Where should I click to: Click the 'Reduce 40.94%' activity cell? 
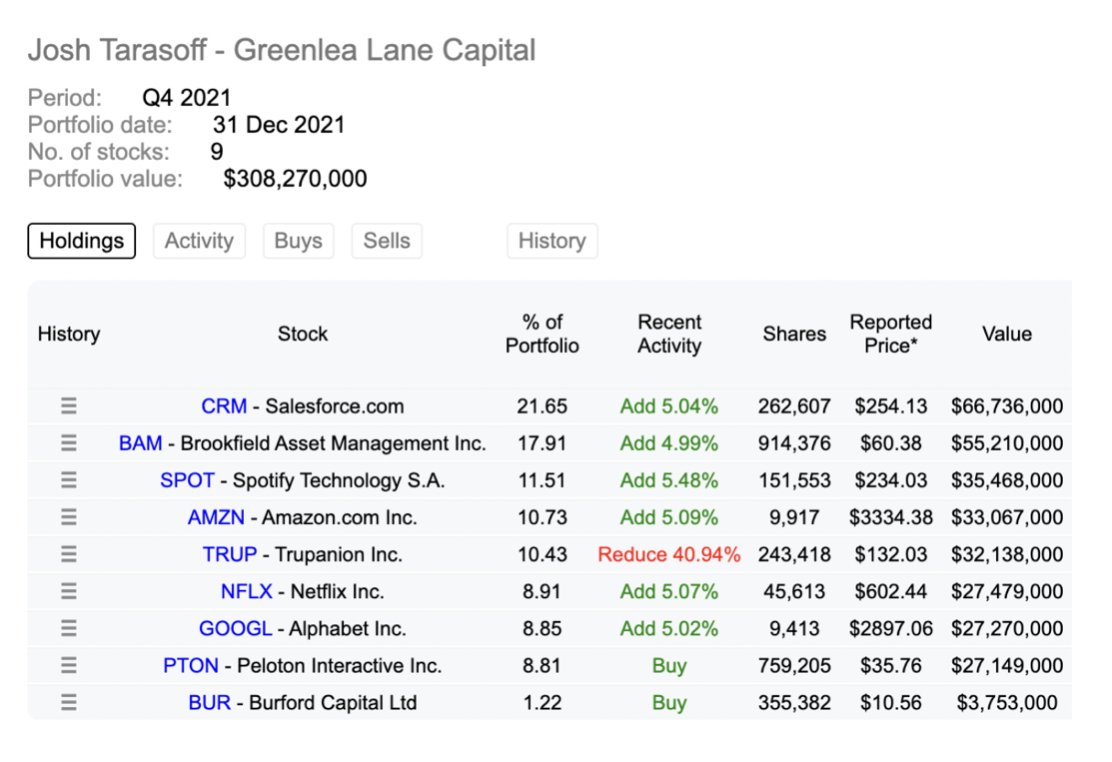(x=669, y=553)
